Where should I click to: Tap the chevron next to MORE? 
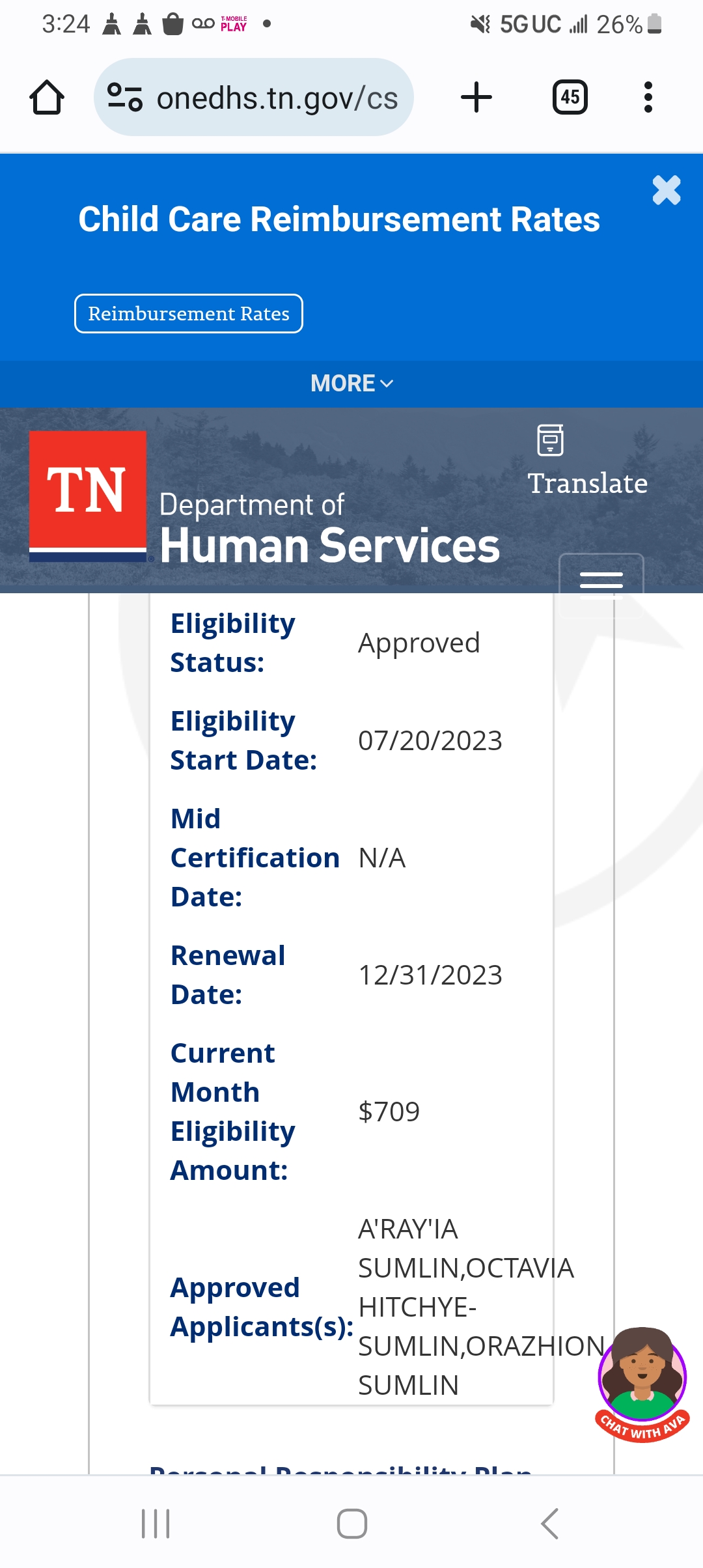[387, 384]
